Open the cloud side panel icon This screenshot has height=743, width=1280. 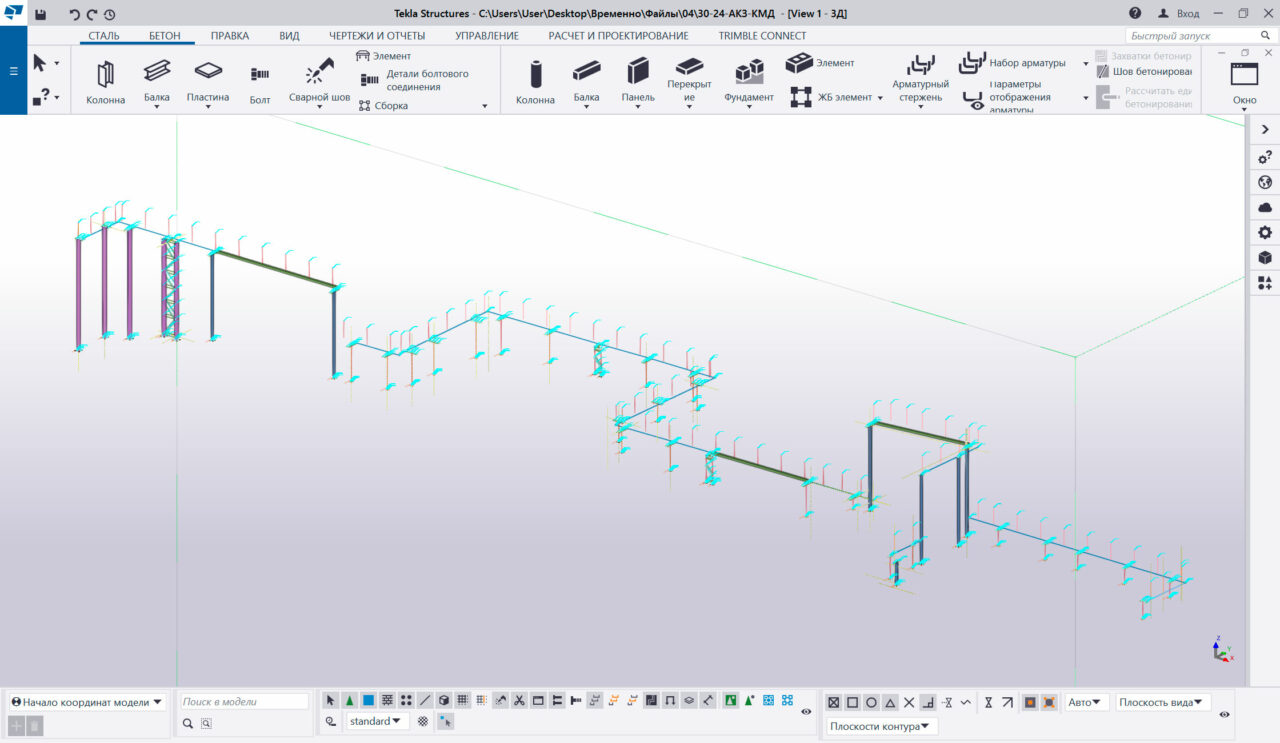[x=1265, y=207]
